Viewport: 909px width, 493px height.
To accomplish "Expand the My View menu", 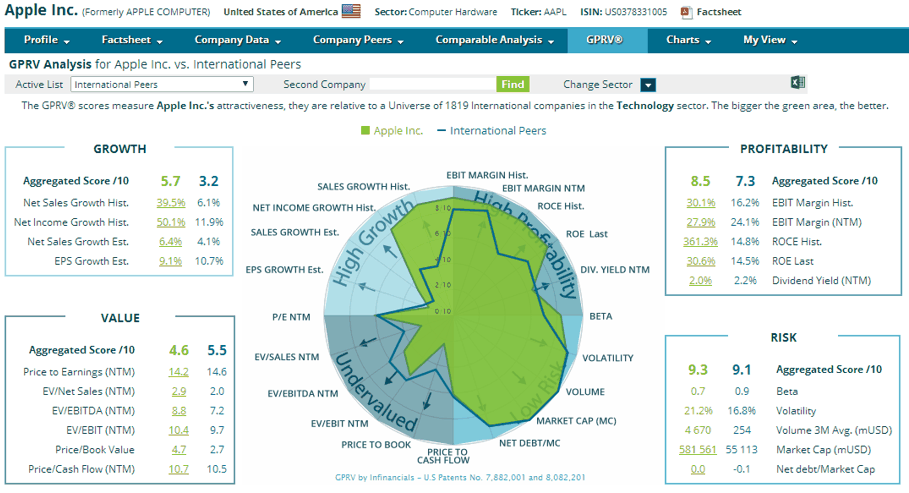I will pyautogui.click(x=770, y=40).
